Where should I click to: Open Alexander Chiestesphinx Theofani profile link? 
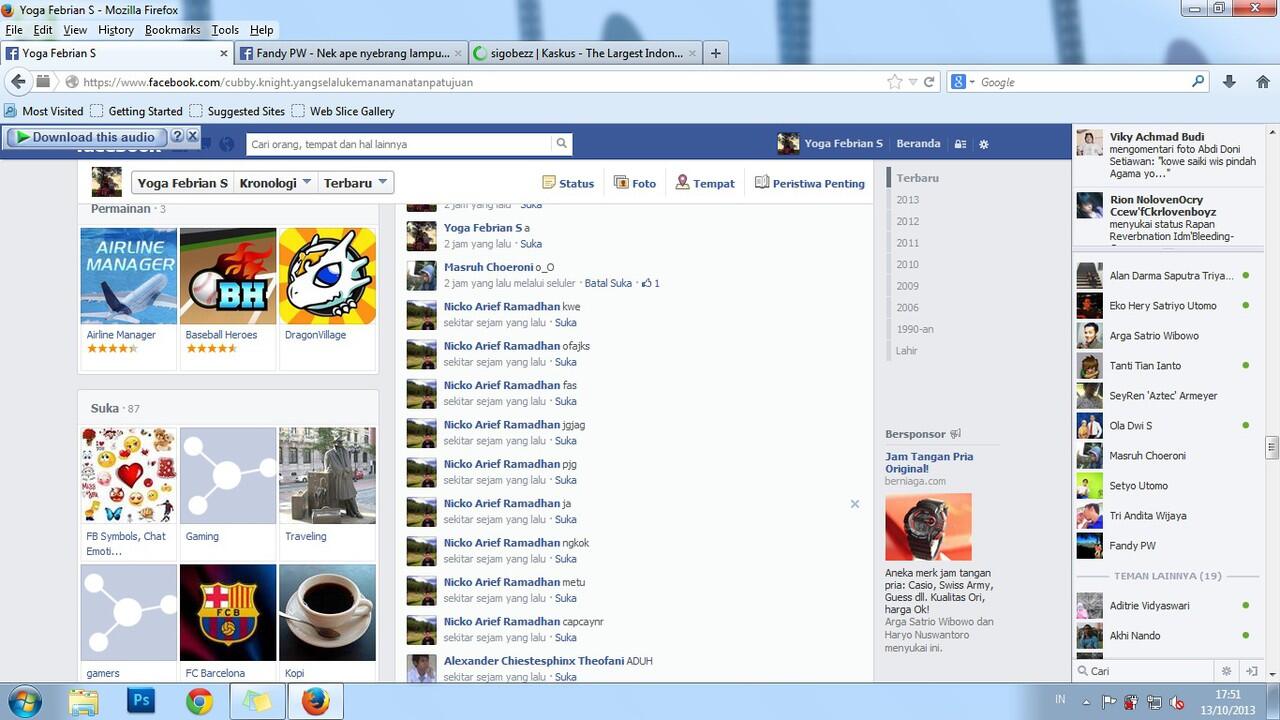[x=534, y=661]
